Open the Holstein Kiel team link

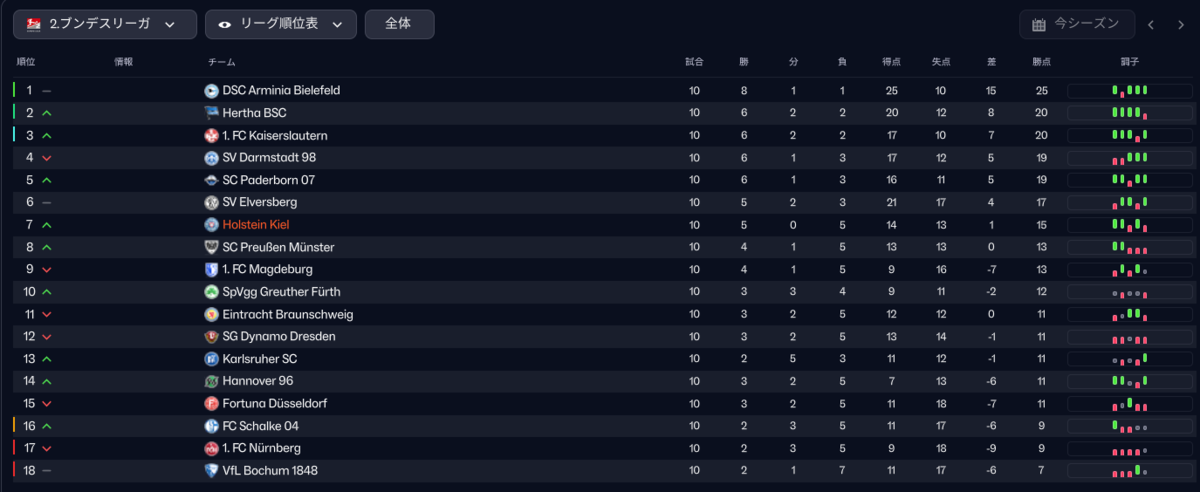coord(256,225)
